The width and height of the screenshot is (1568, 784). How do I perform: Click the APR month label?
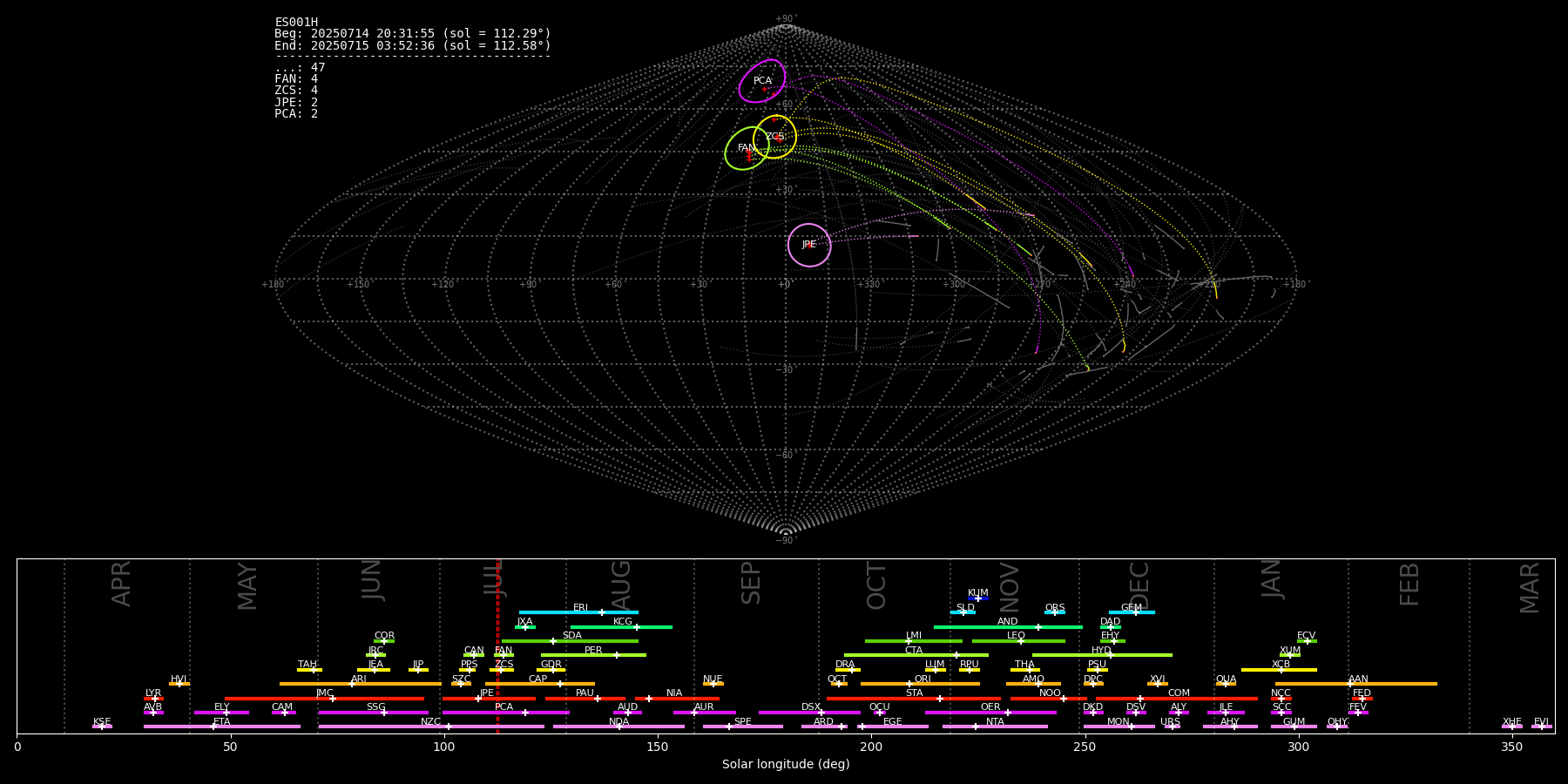tap(121, 584)
